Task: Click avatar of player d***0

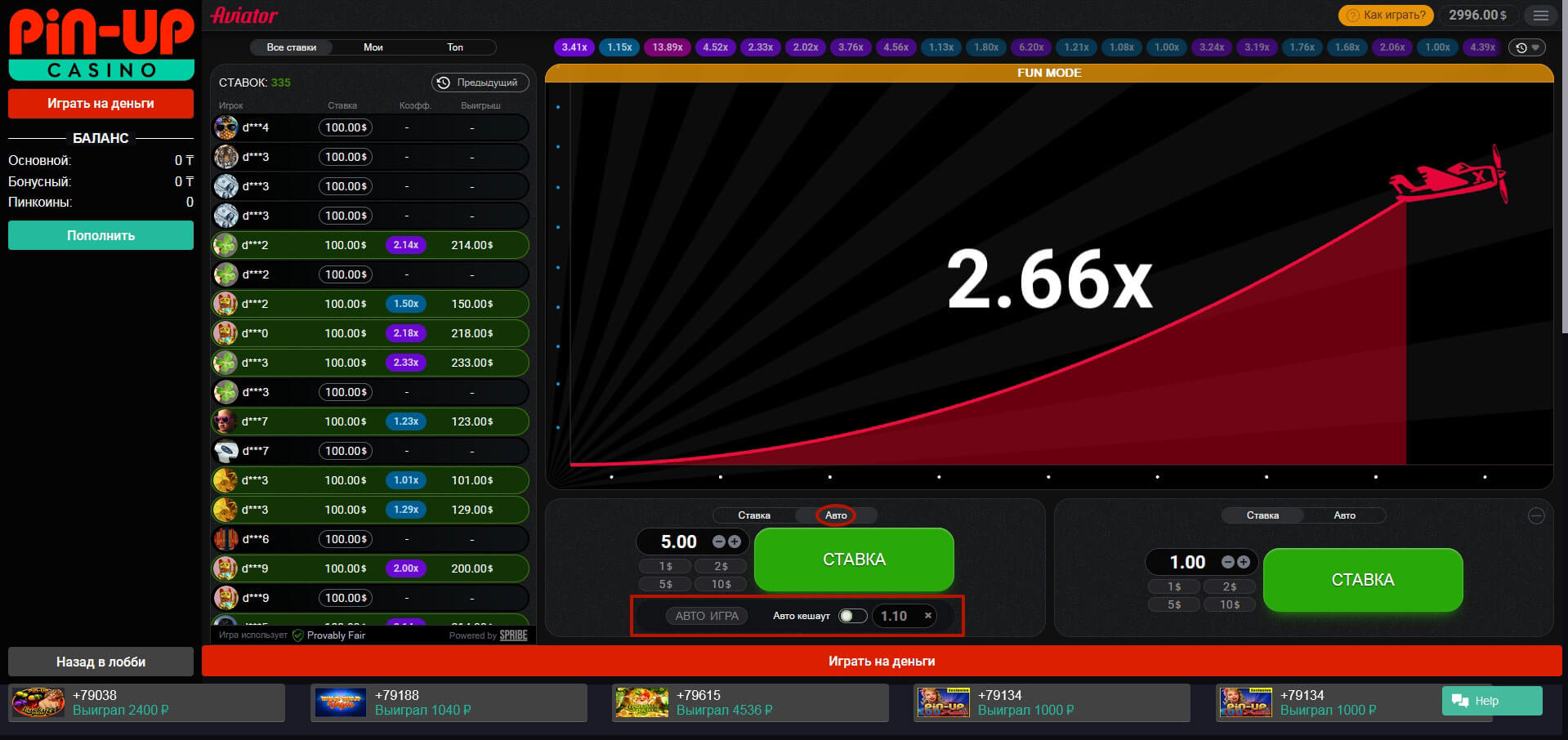Action: tap(226, 333)
